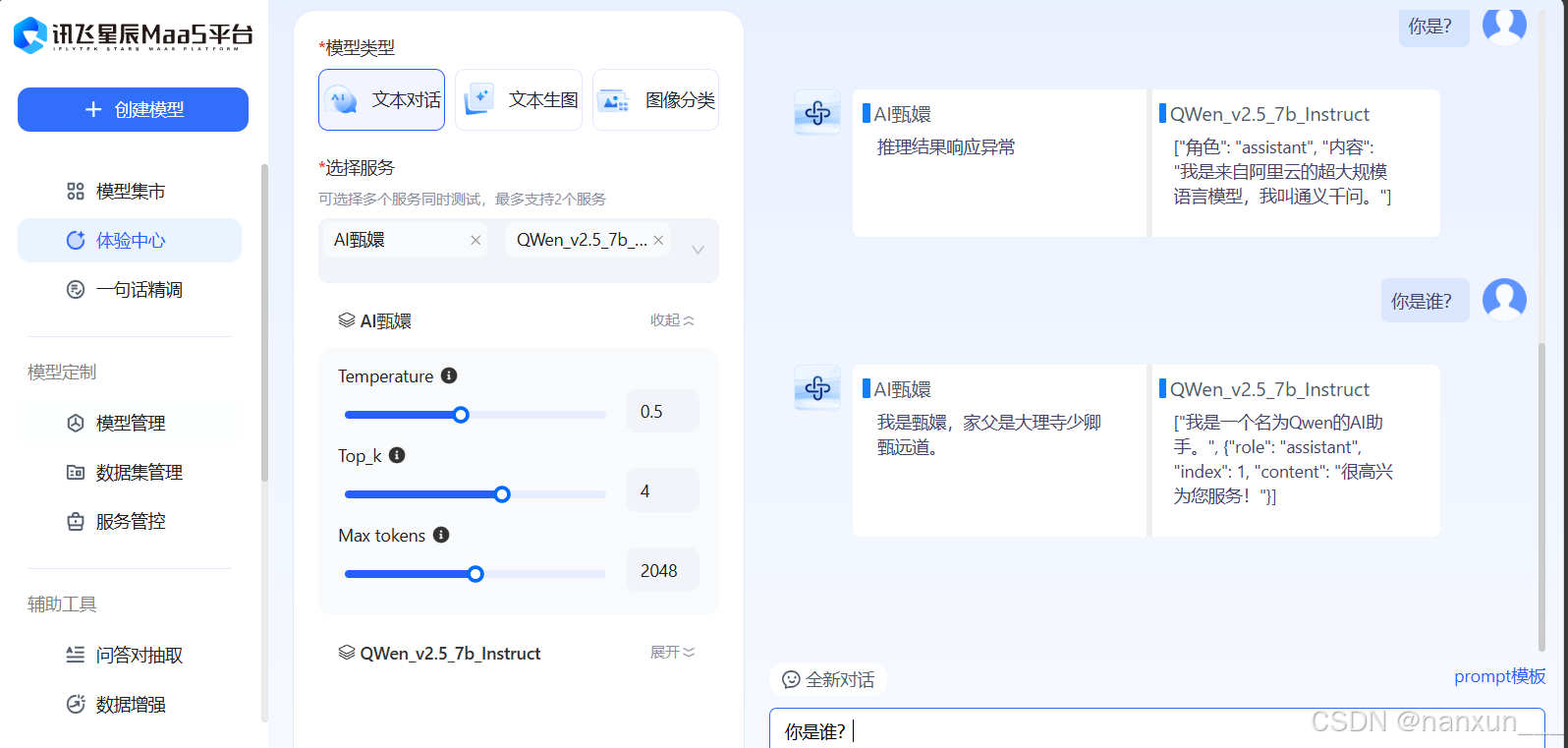
Task: Remove the AI甄嬛 service tag
Action: (x=476, y=240)
